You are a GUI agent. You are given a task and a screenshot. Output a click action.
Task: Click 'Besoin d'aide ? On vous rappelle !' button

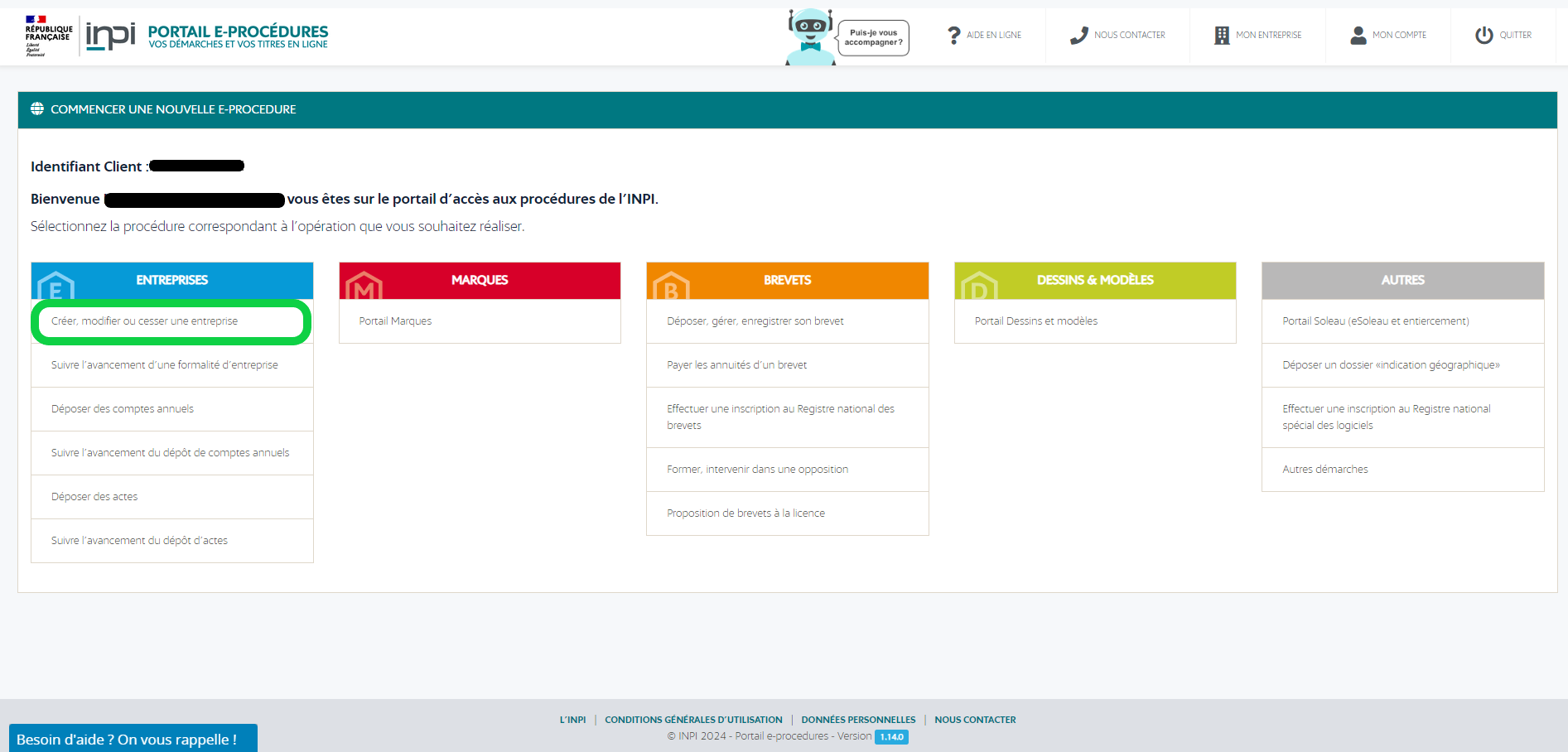(x=133, y=739)
